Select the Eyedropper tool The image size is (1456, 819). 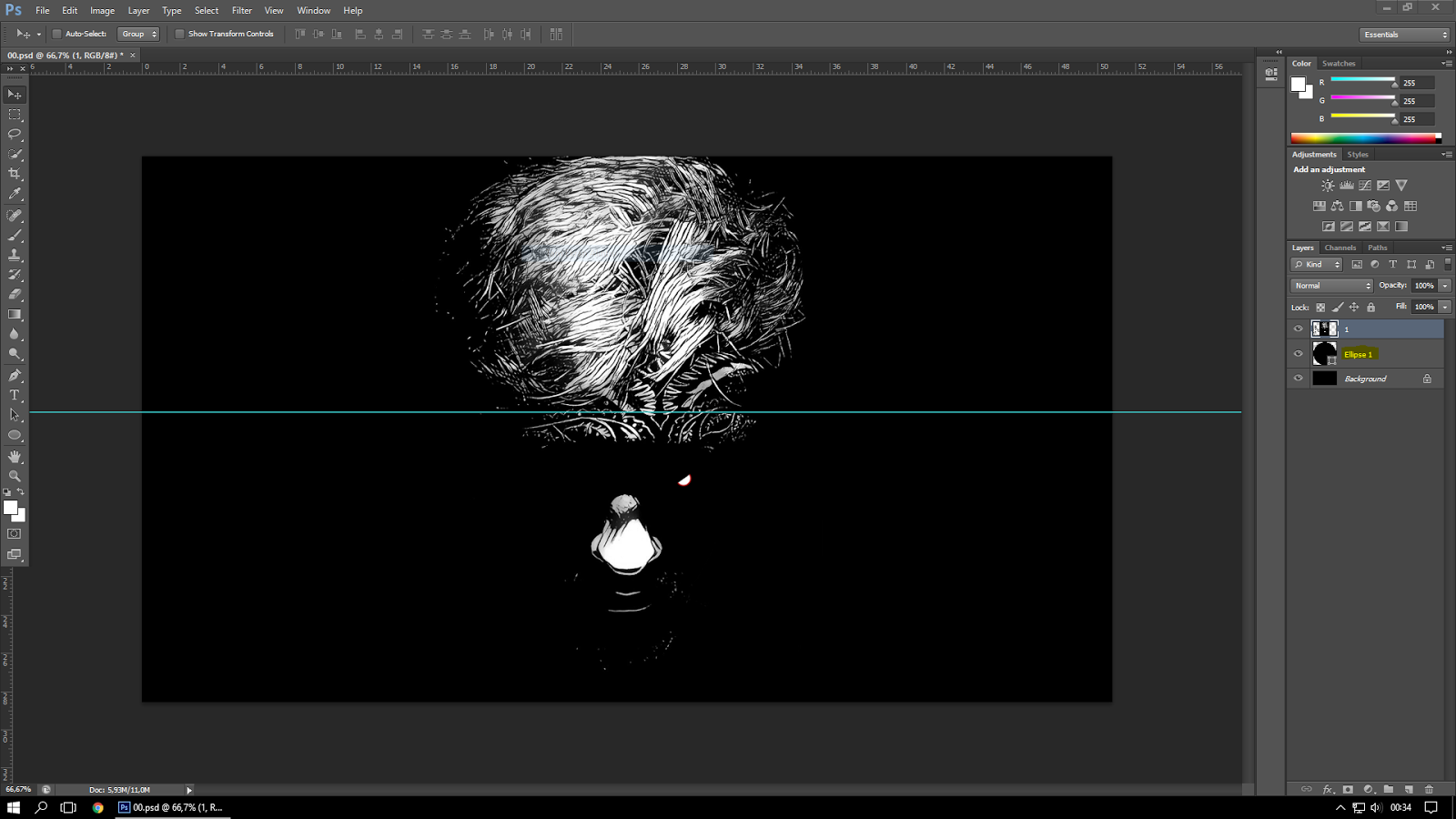tap(15, 194)
